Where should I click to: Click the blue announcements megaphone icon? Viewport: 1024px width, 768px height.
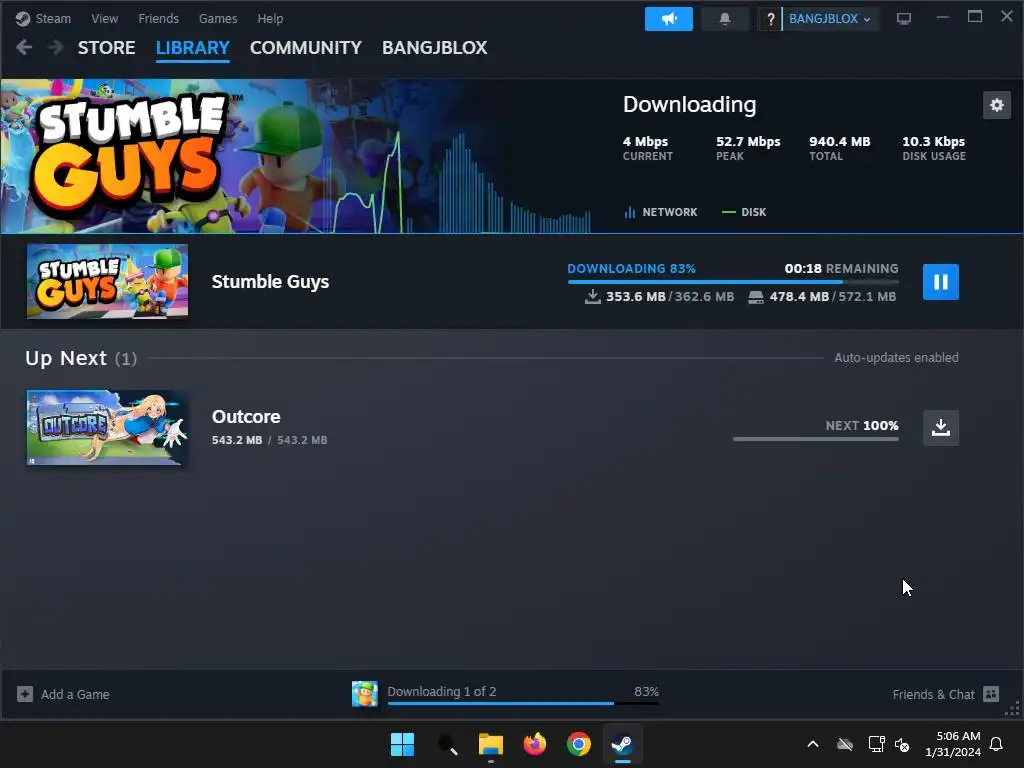pyautogui.click(x=669, y=19)
